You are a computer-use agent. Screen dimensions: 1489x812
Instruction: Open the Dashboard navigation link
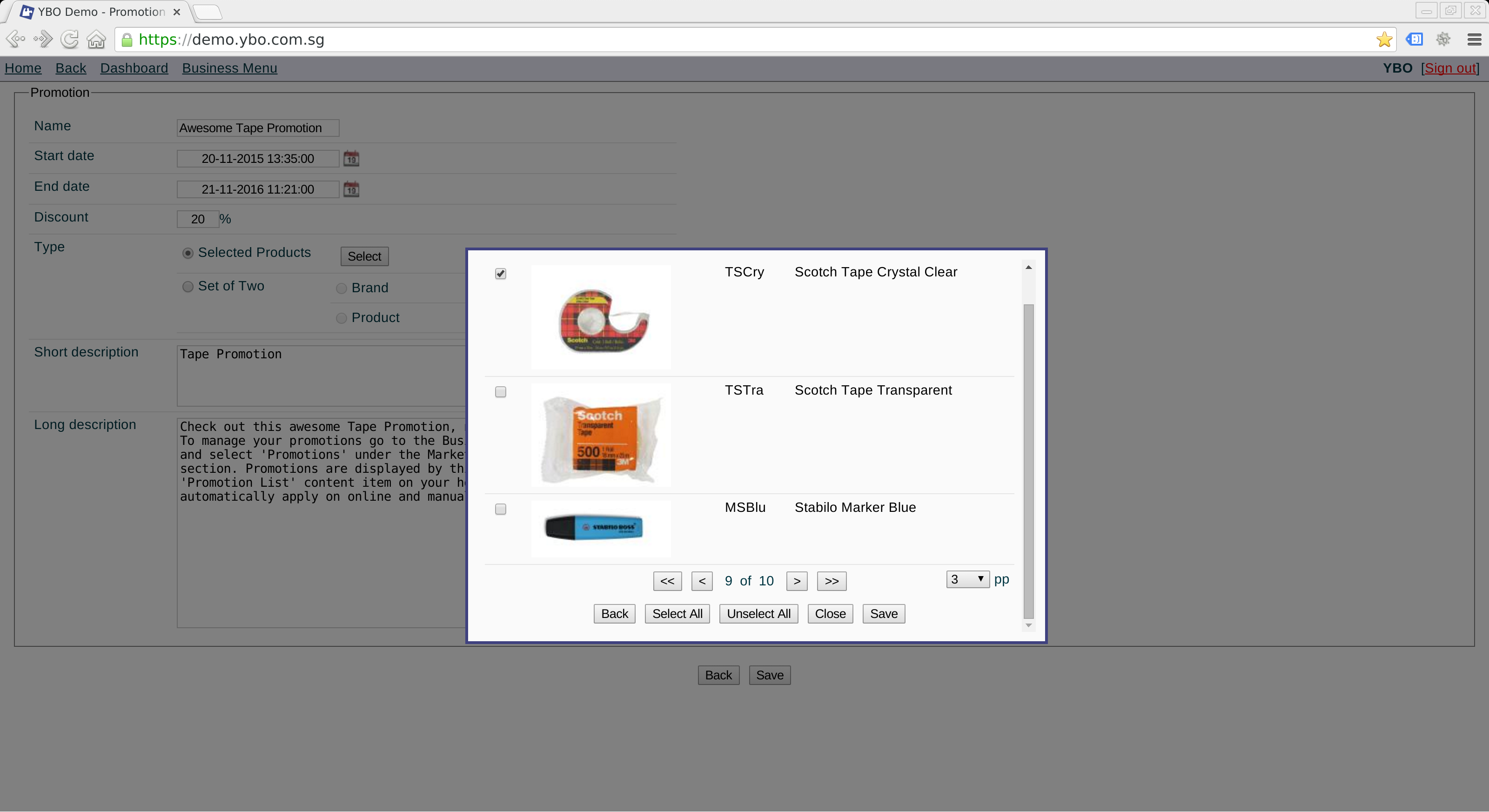(x=134, y=68)
